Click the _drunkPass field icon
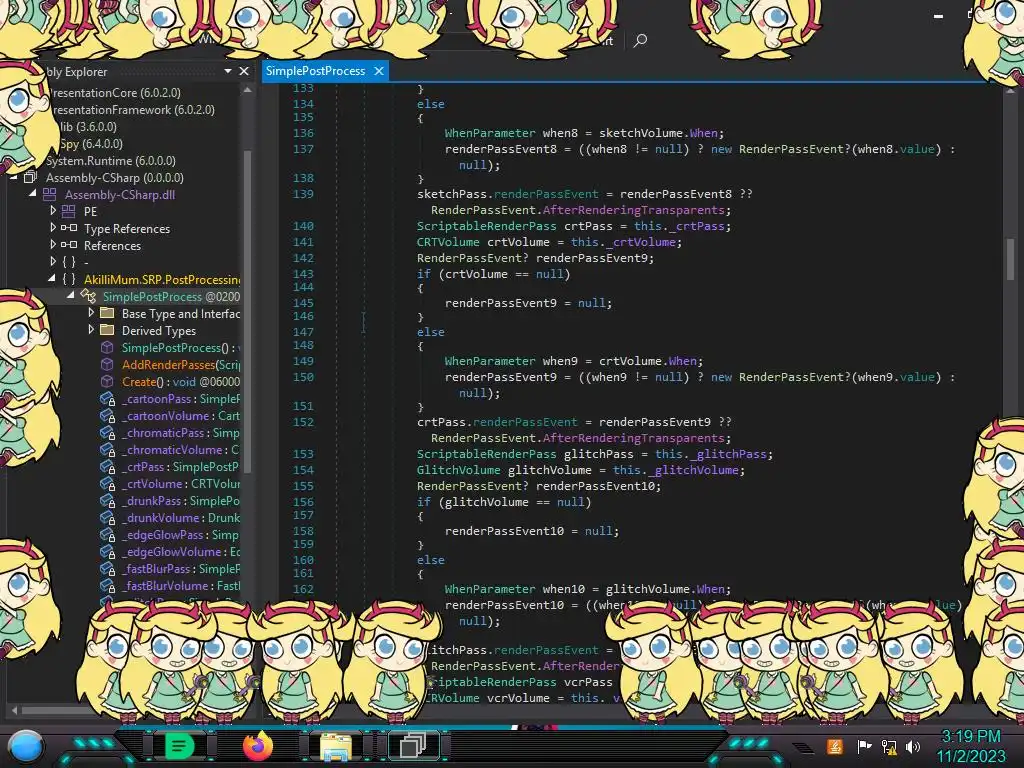Image resolution: width=1024 pixels, height=768 pixels. click(108, 501)
